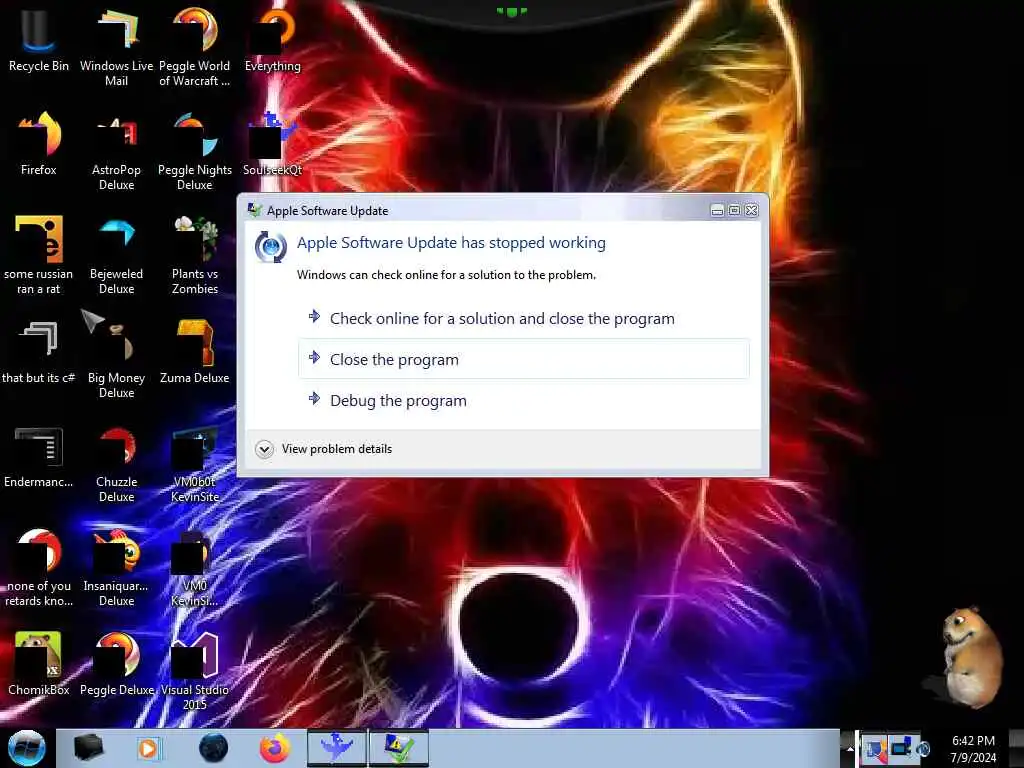Click the network tray icon

click(900, 748)
